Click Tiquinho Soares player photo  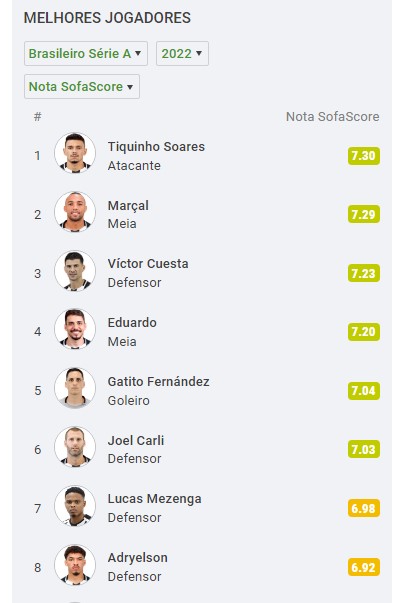coord(75,153)
